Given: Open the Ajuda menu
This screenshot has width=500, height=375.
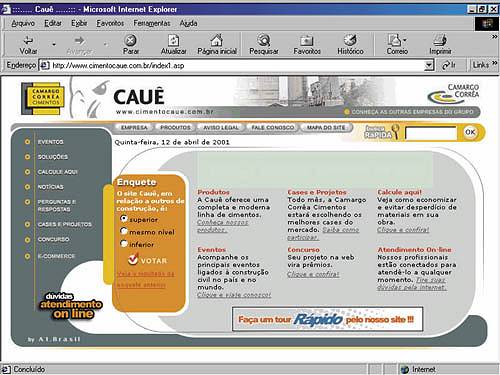Looking at the screenshot, I should click(x=188, y=23).
